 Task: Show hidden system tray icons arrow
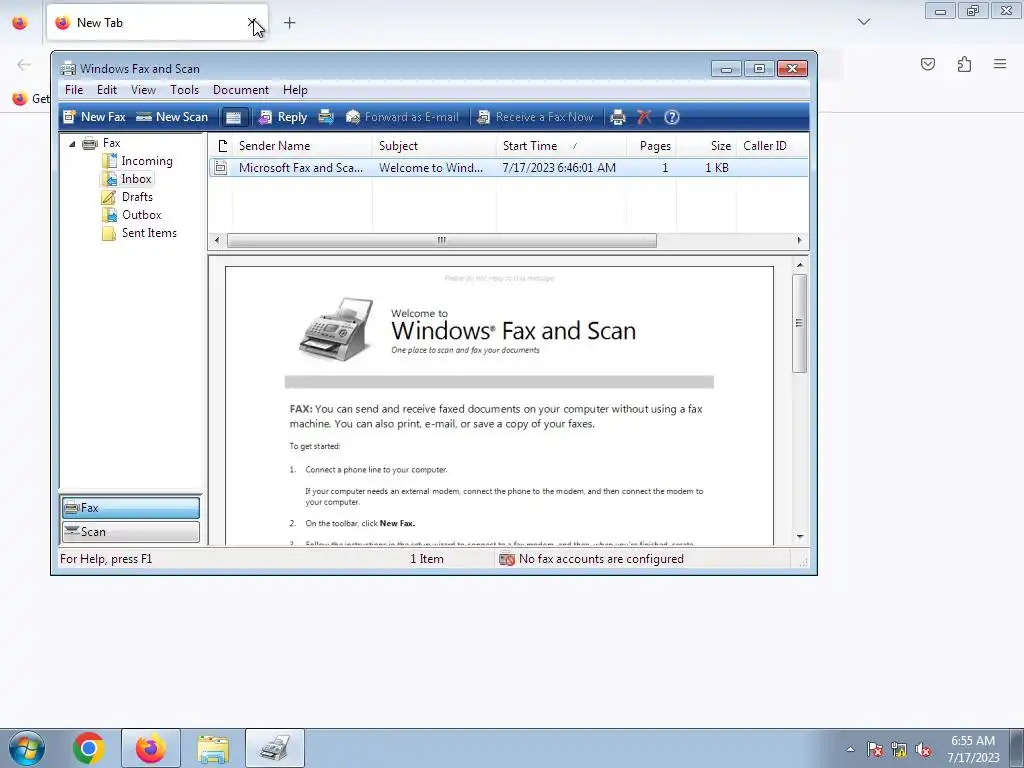[850, 749]
